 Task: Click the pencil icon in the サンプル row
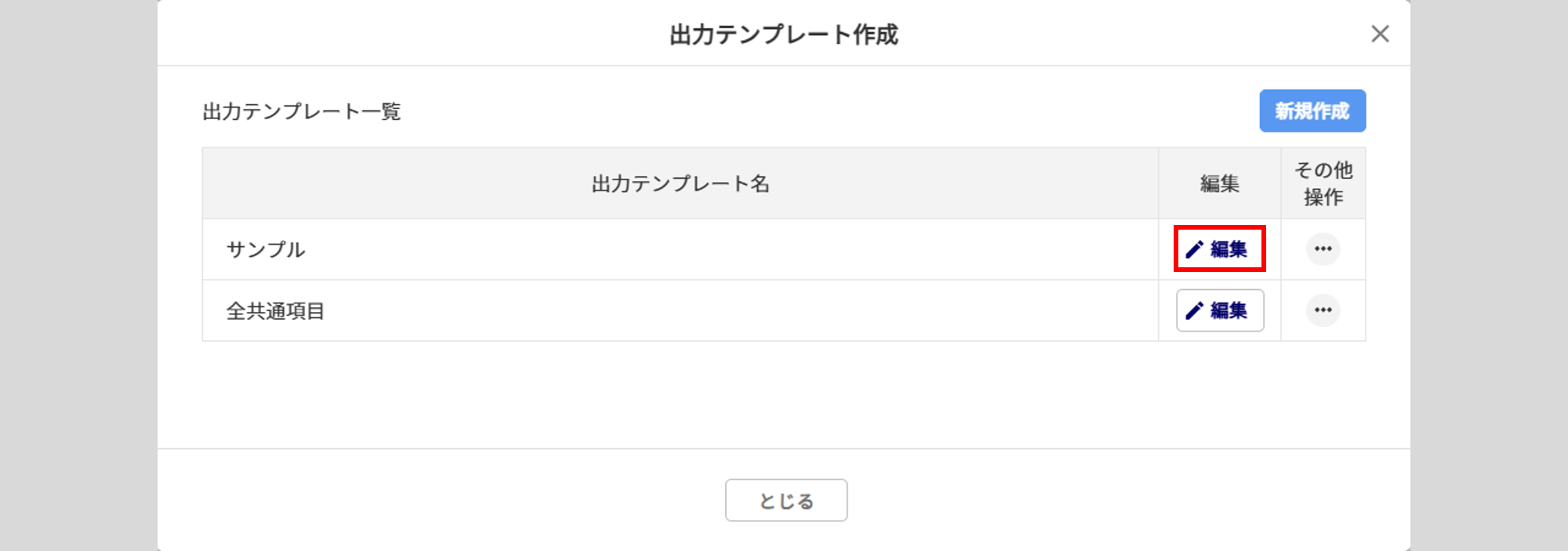click(x=1194, y=249)
